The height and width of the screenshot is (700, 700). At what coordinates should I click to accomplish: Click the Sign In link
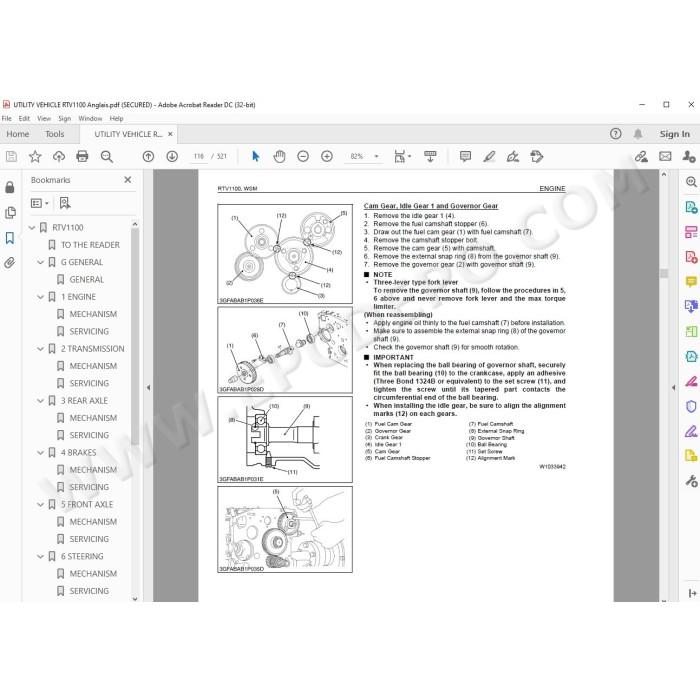675,134
